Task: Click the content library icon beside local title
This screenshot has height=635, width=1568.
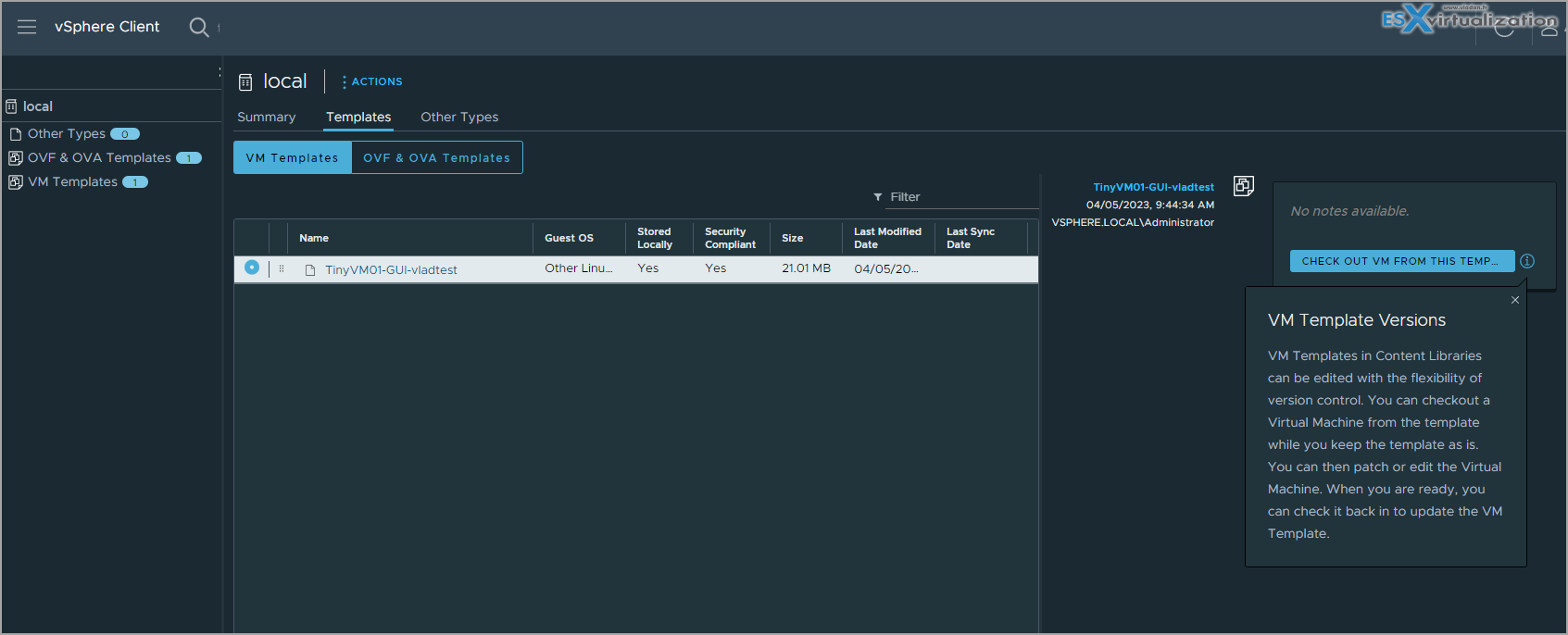Action: (x=245, y=82)
